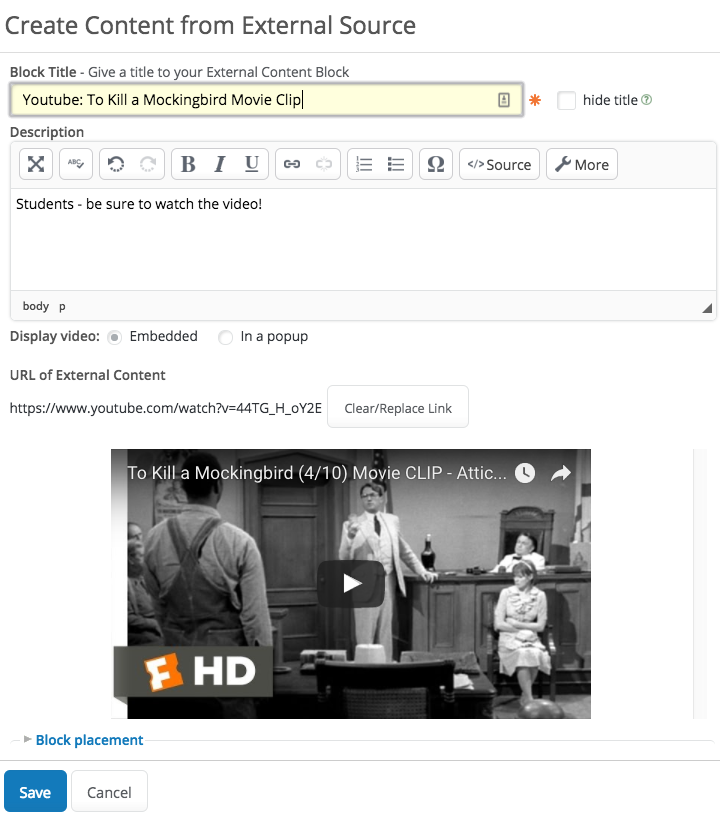The image size is (720, 819).
Task: Click the Clear/Replace Link button
Action: click(x=398, y=407)
